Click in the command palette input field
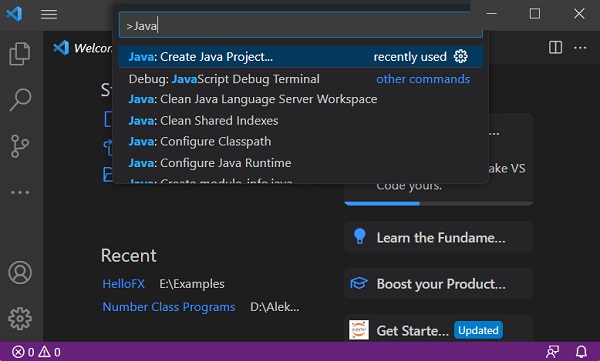The width and height of the screenshot is (600, 361). pyautogui.click(x=301, y=26)
